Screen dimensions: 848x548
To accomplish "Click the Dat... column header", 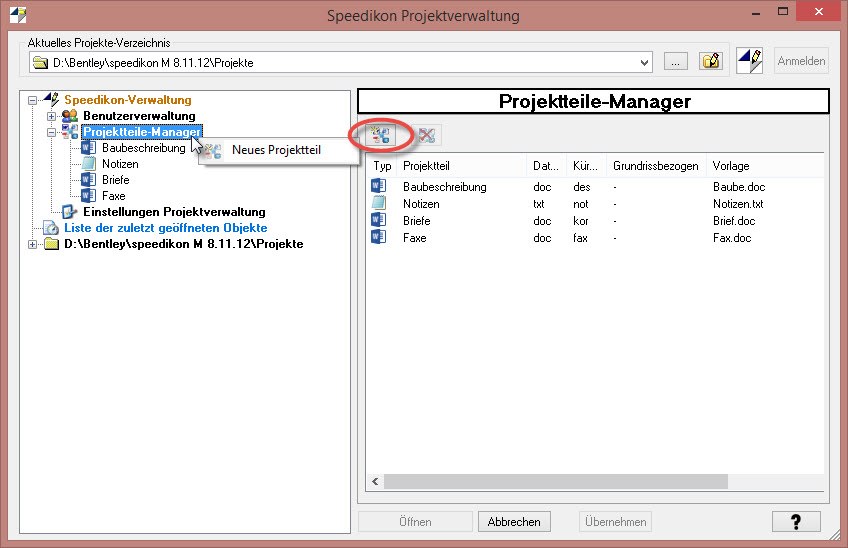I will (546, 166).
